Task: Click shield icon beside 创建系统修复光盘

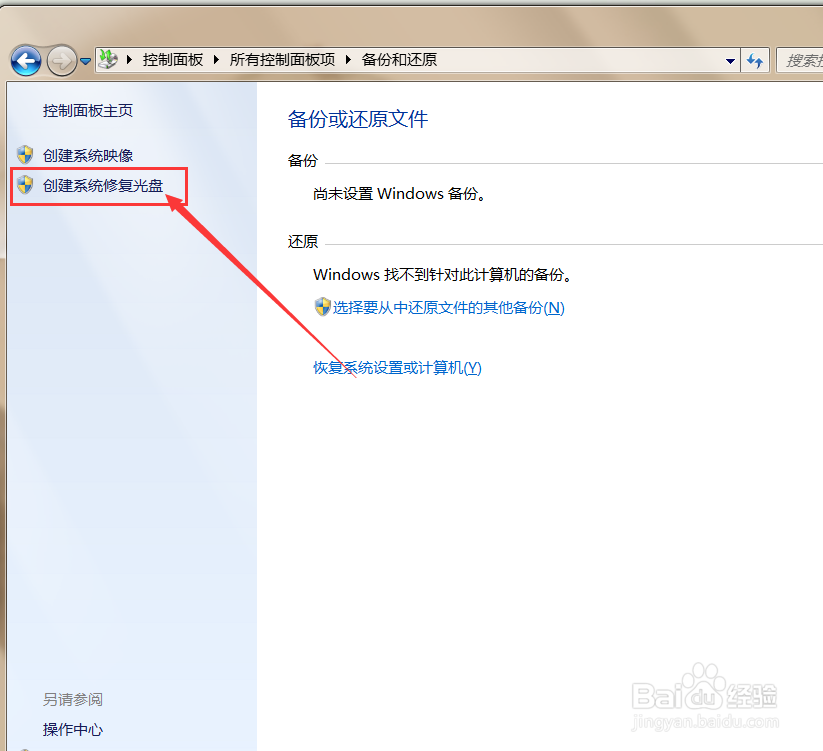Action: (x=25, y=185)
